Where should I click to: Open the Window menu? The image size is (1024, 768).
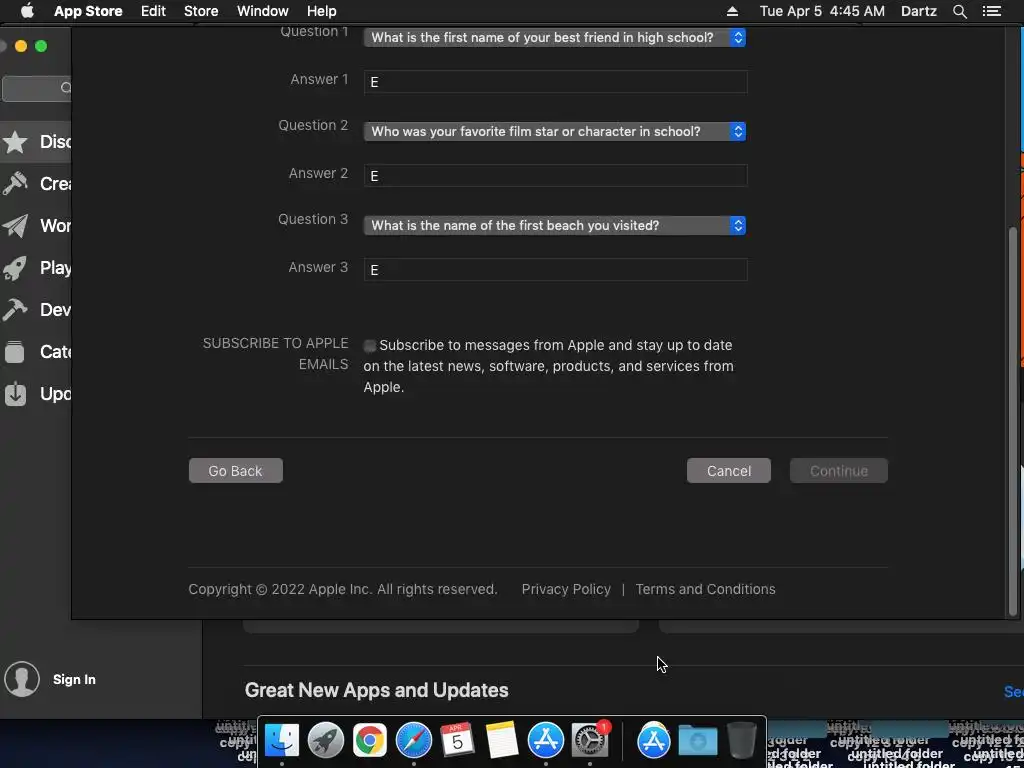coord(263,11)
